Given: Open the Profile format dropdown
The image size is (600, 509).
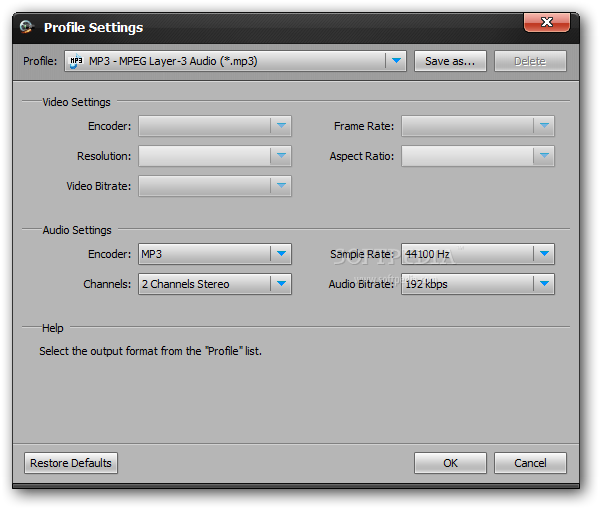Looking at the screenshot, I should [x=235, y=61].
